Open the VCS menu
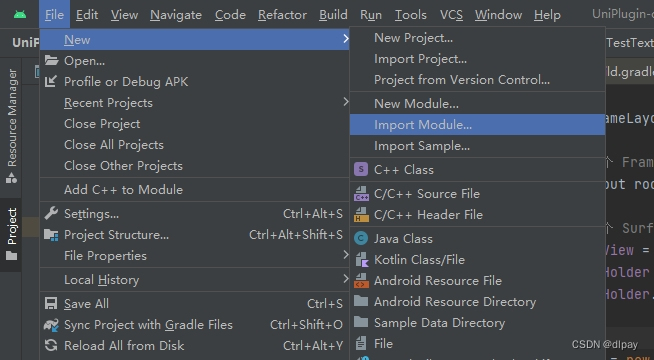This screenshot has height=360, width=654. 451,15
